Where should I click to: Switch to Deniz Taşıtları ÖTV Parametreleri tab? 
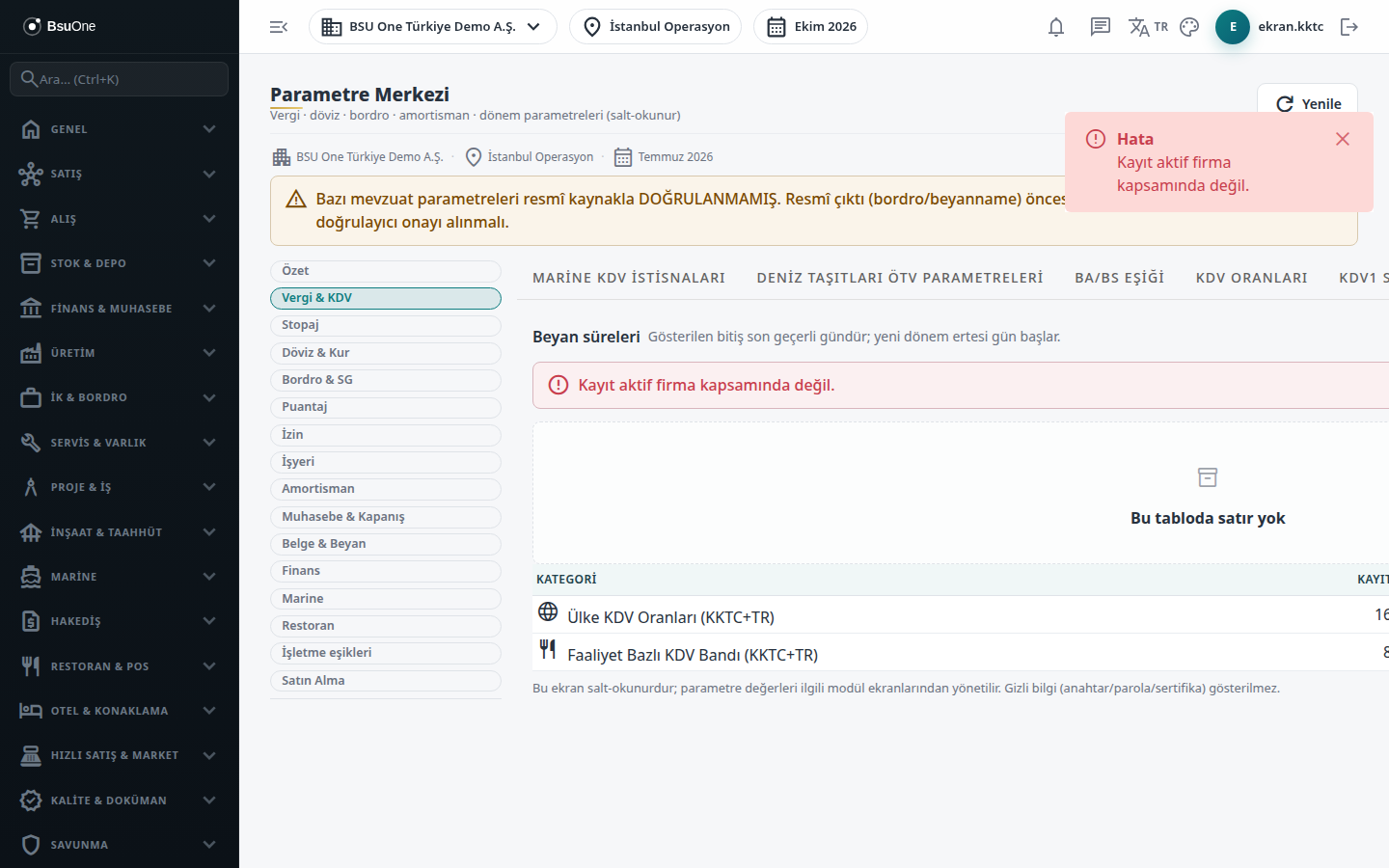click(900, 278)
